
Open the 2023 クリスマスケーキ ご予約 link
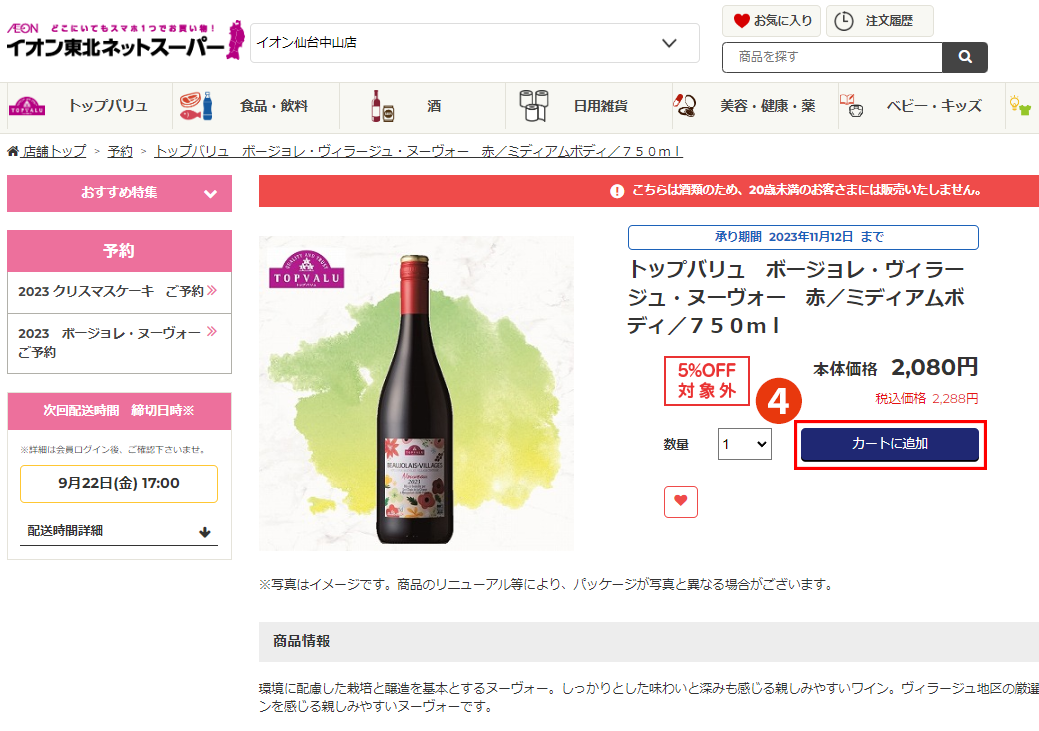tap(118, 292)
